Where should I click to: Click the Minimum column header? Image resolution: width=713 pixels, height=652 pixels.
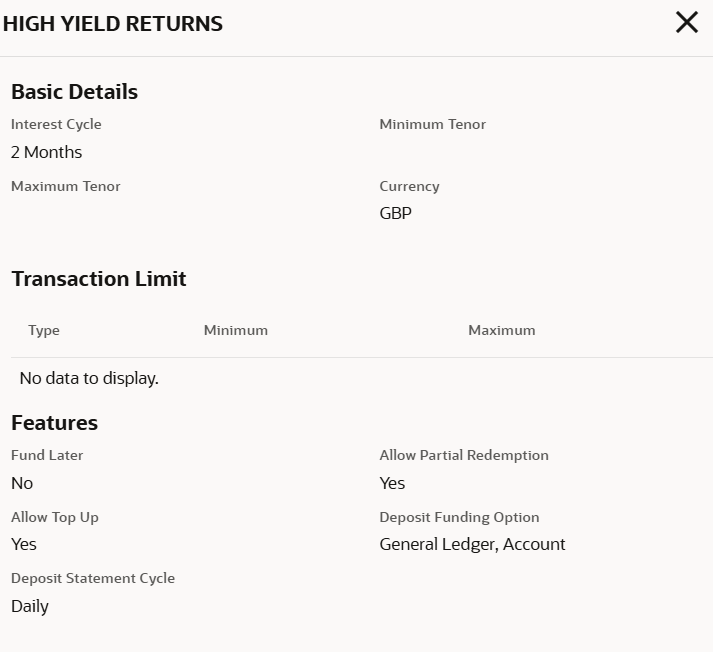click(x=235, y=330)
